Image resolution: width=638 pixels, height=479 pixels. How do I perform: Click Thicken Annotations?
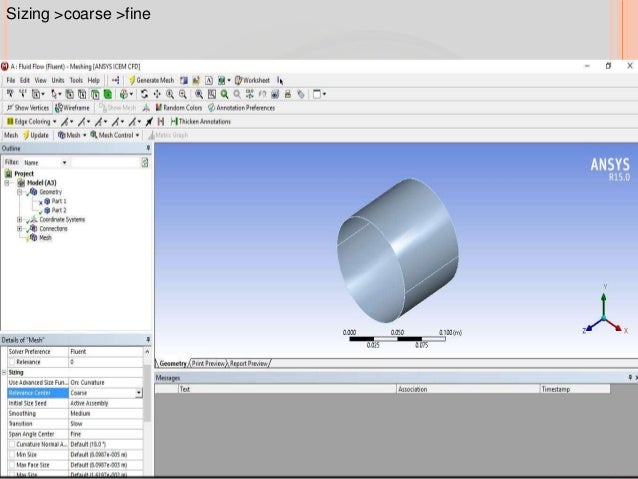[201, 121]
